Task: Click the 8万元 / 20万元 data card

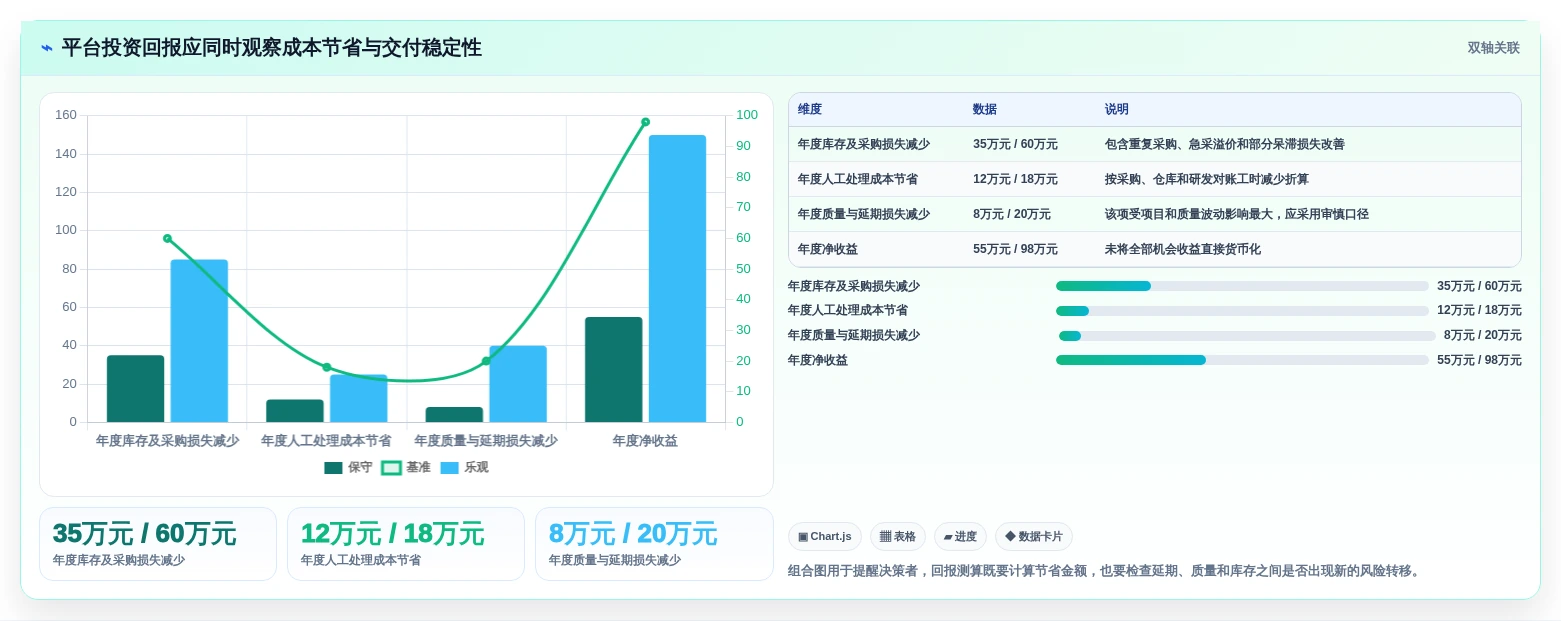Action: (654, 544)
